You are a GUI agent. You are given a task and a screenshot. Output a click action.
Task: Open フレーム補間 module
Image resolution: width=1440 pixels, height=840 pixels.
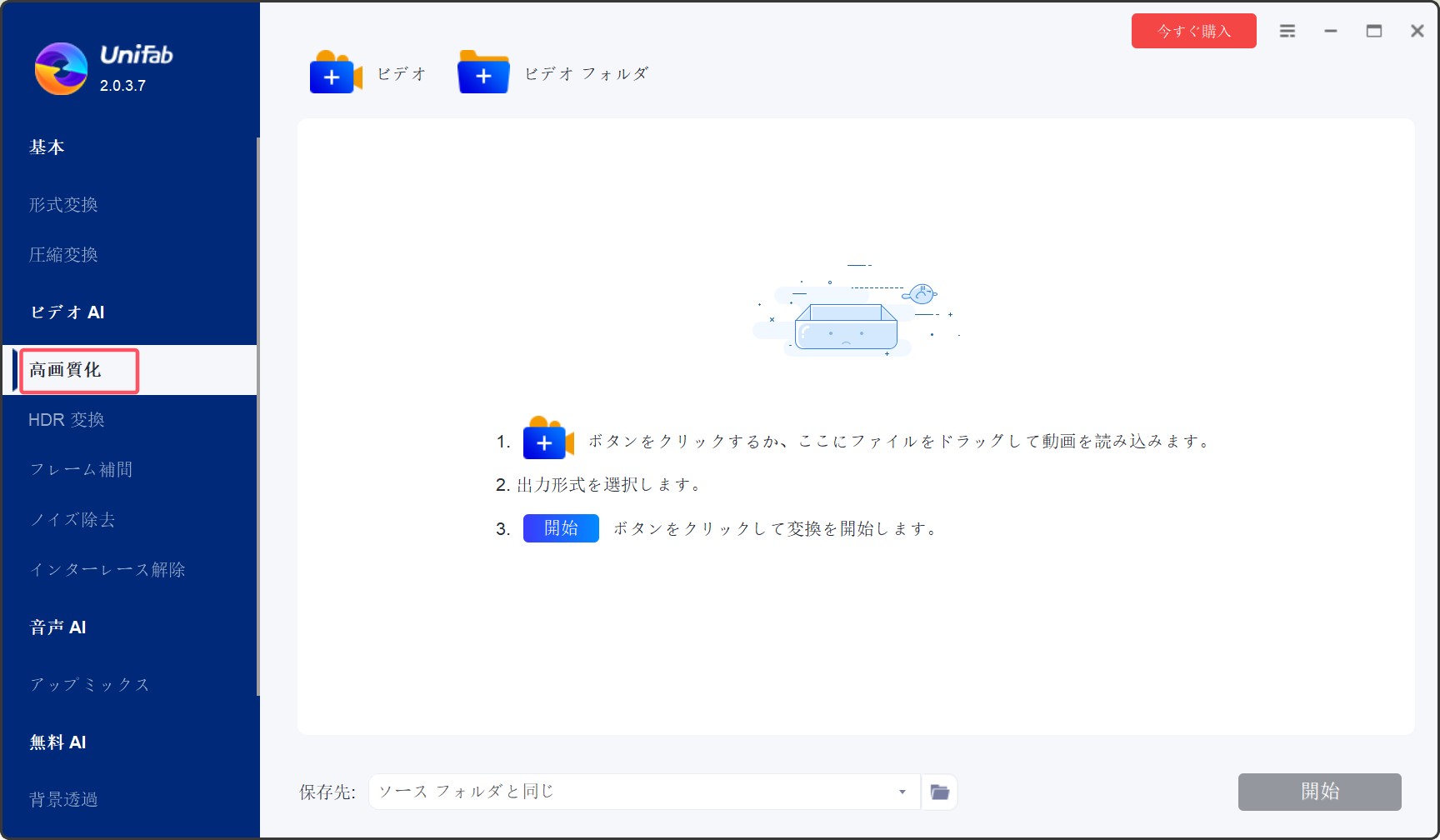pyautogui.click(x=81, y=470)
